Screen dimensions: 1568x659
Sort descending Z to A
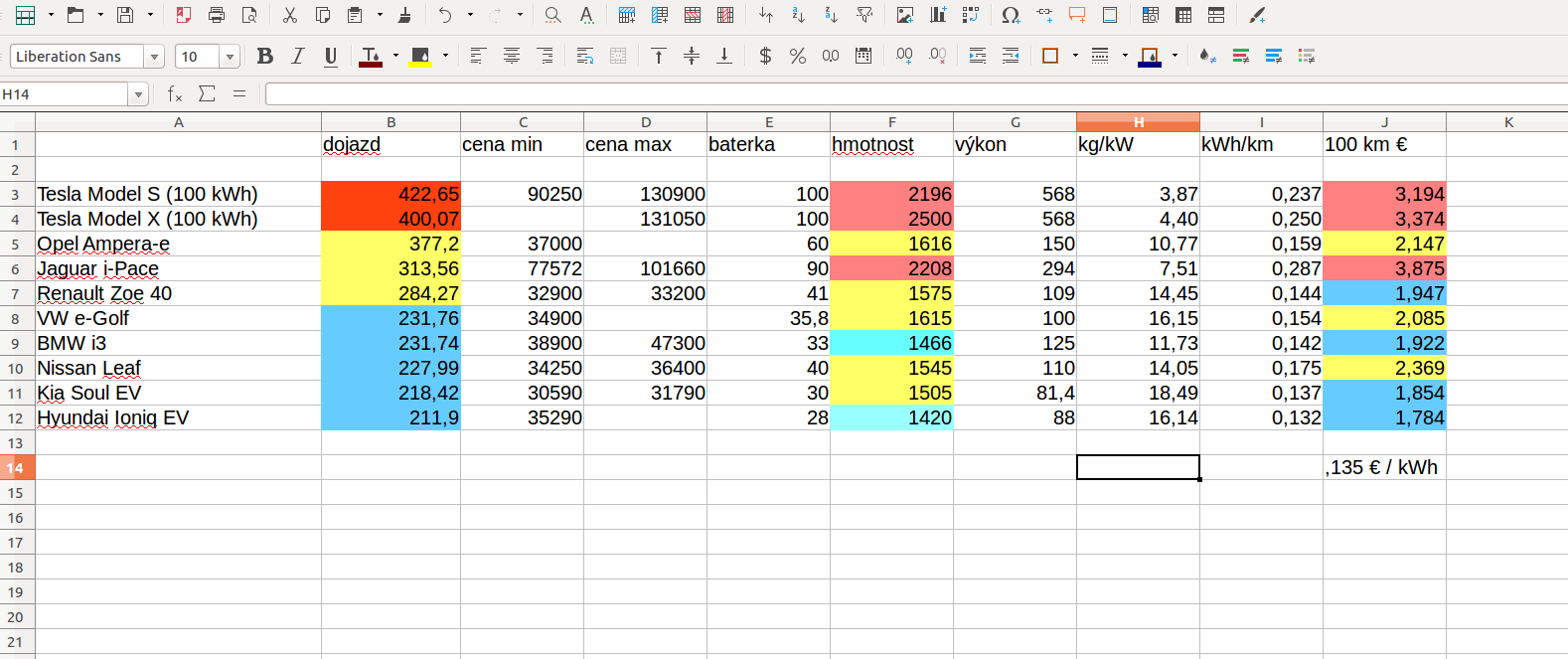tap(832, 15)
